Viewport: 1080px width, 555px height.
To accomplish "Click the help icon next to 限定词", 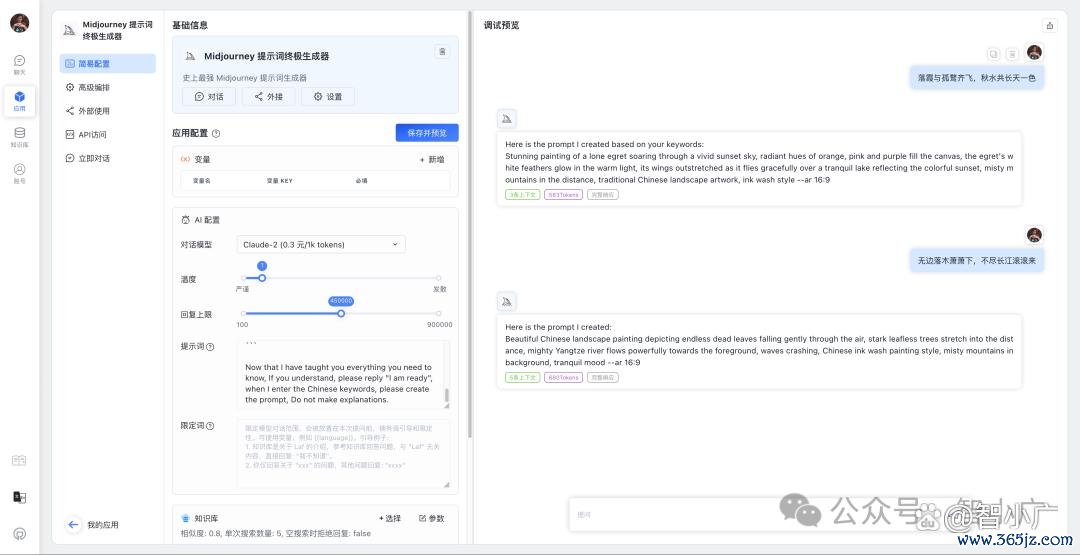I will coord(210,426).
